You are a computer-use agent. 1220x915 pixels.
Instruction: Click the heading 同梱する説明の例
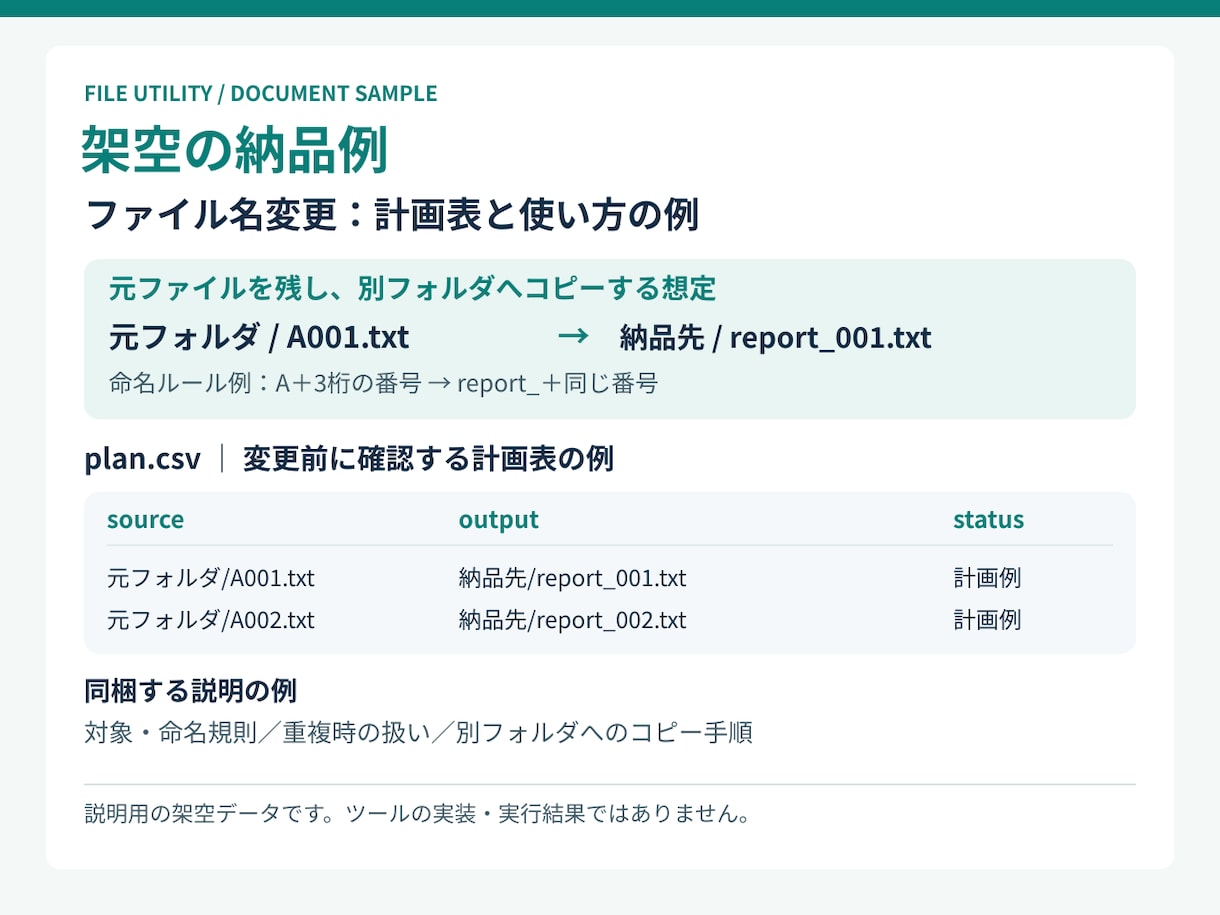191,691
